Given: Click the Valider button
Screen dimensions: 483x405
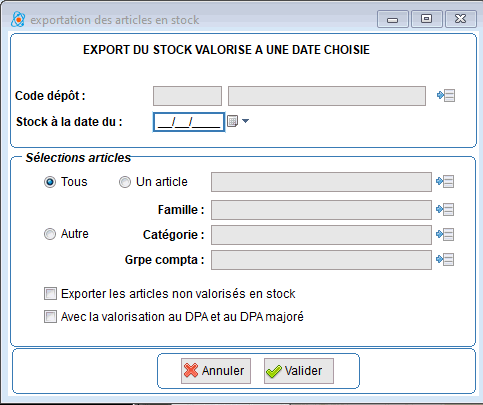Looking at the screenshot, I should [299, 371].
